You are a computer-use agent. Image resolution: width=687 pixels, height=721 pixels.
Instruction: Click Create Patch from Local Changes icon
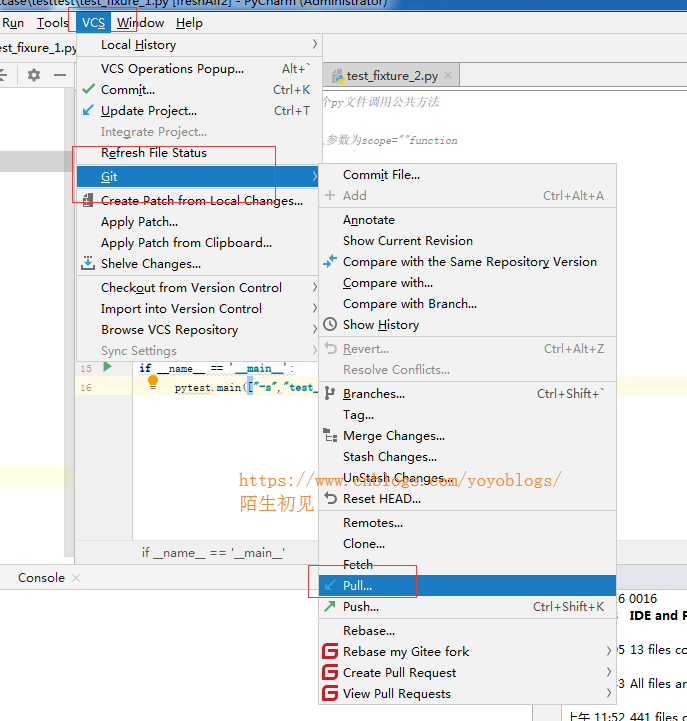[88, 200]
